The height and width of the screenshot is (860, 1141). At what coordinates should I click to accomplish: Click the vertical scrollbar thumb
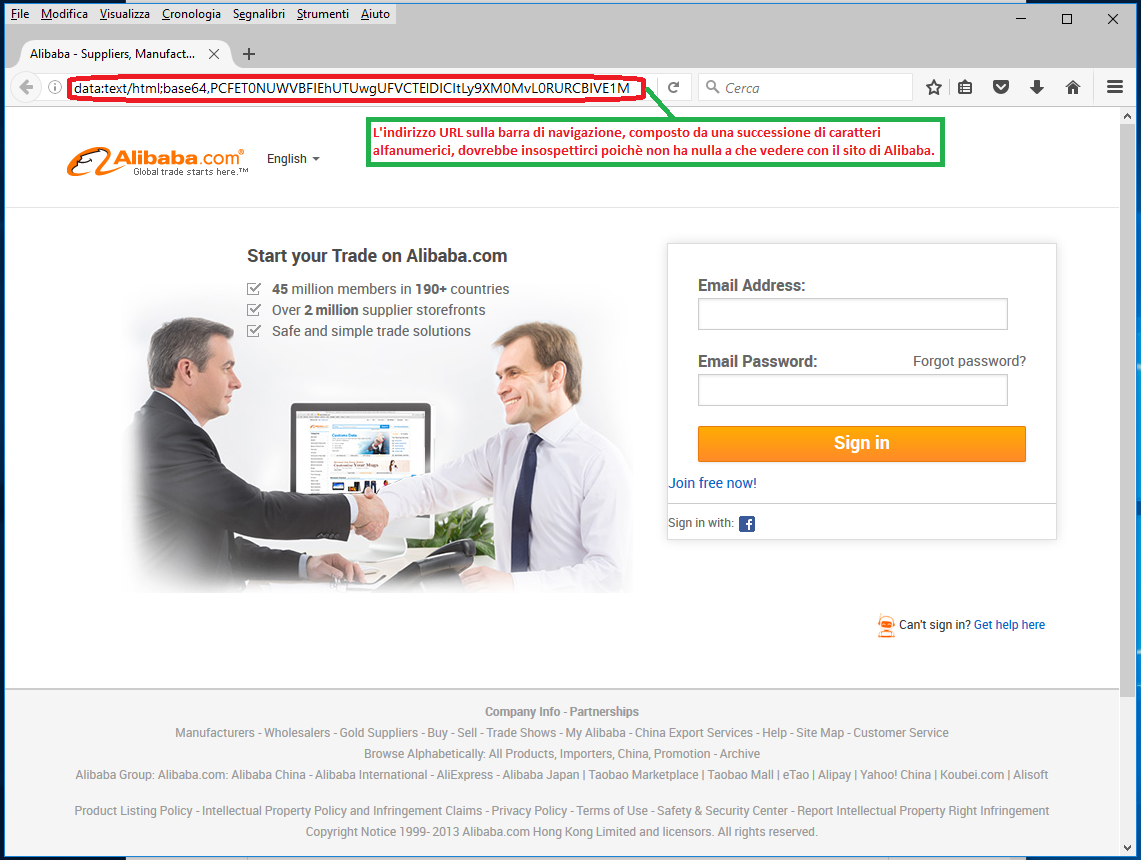pos(1127,411)
